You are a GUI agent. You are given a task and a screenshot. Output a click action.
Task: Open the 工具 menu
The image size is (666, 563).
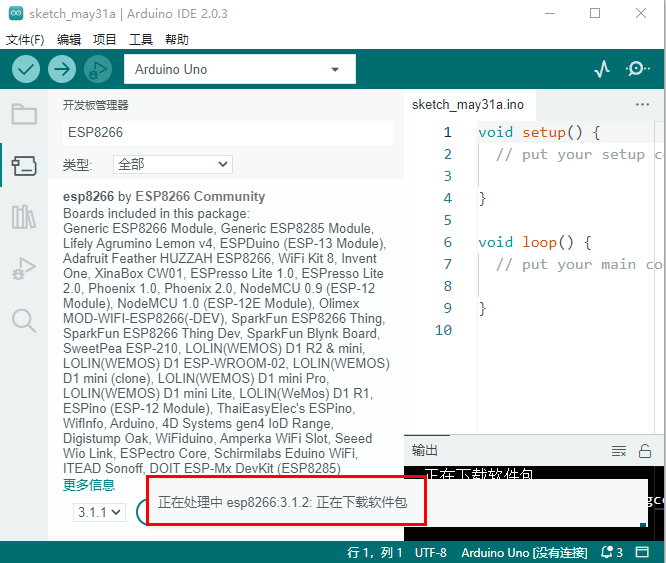[141, 40]
